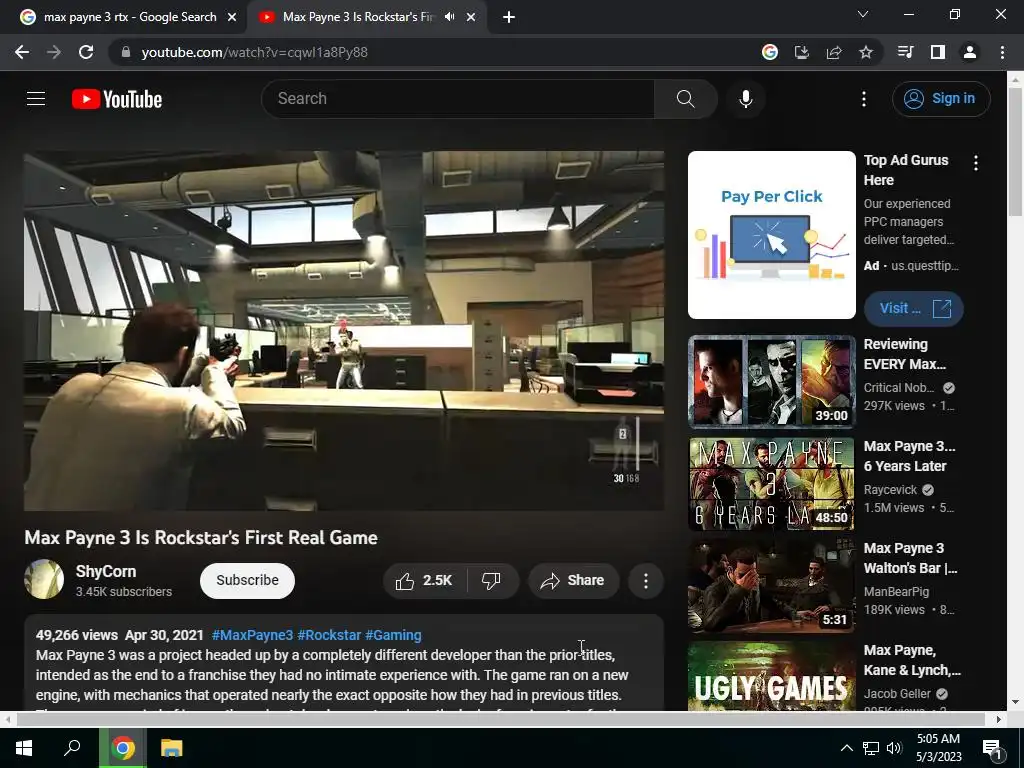The width and height of the screenshot is (1024, 768).
Task: Open the YouTube hamburger guide menu
Action: coord(36,99)
